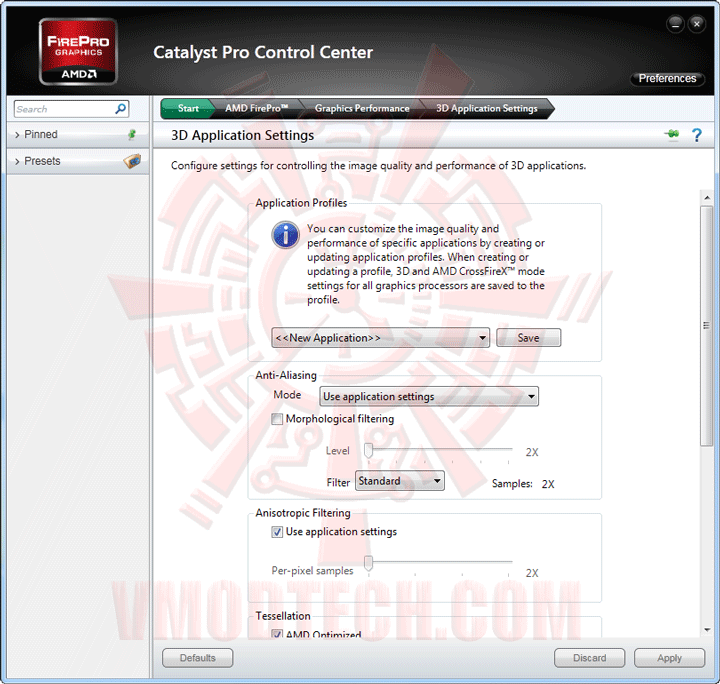720x684 pixels.
Task: Select the AMD FirePro breadcrumb
Action: point(257,108)
